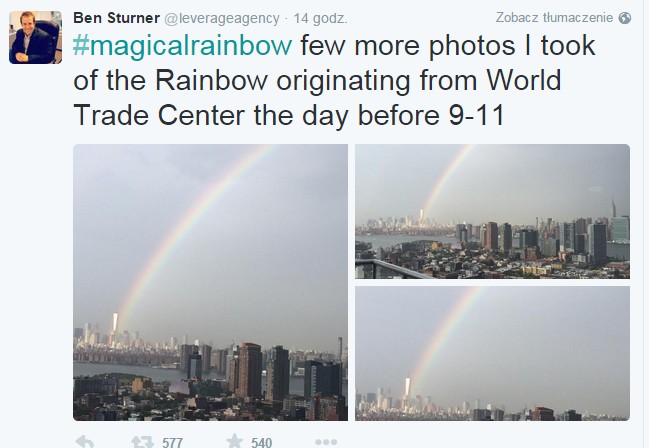
Task: Click the reply arrow icon
Action: pyautogui.click(x=85, y=441)
